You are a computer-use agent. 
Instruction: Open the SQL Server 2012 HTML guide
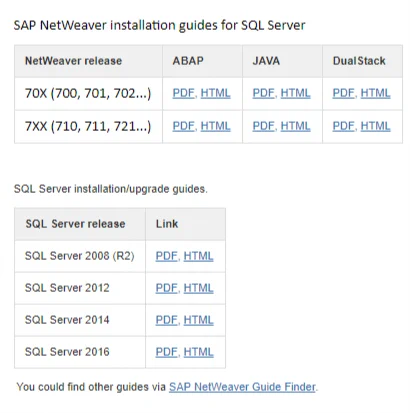pos(198,288)
